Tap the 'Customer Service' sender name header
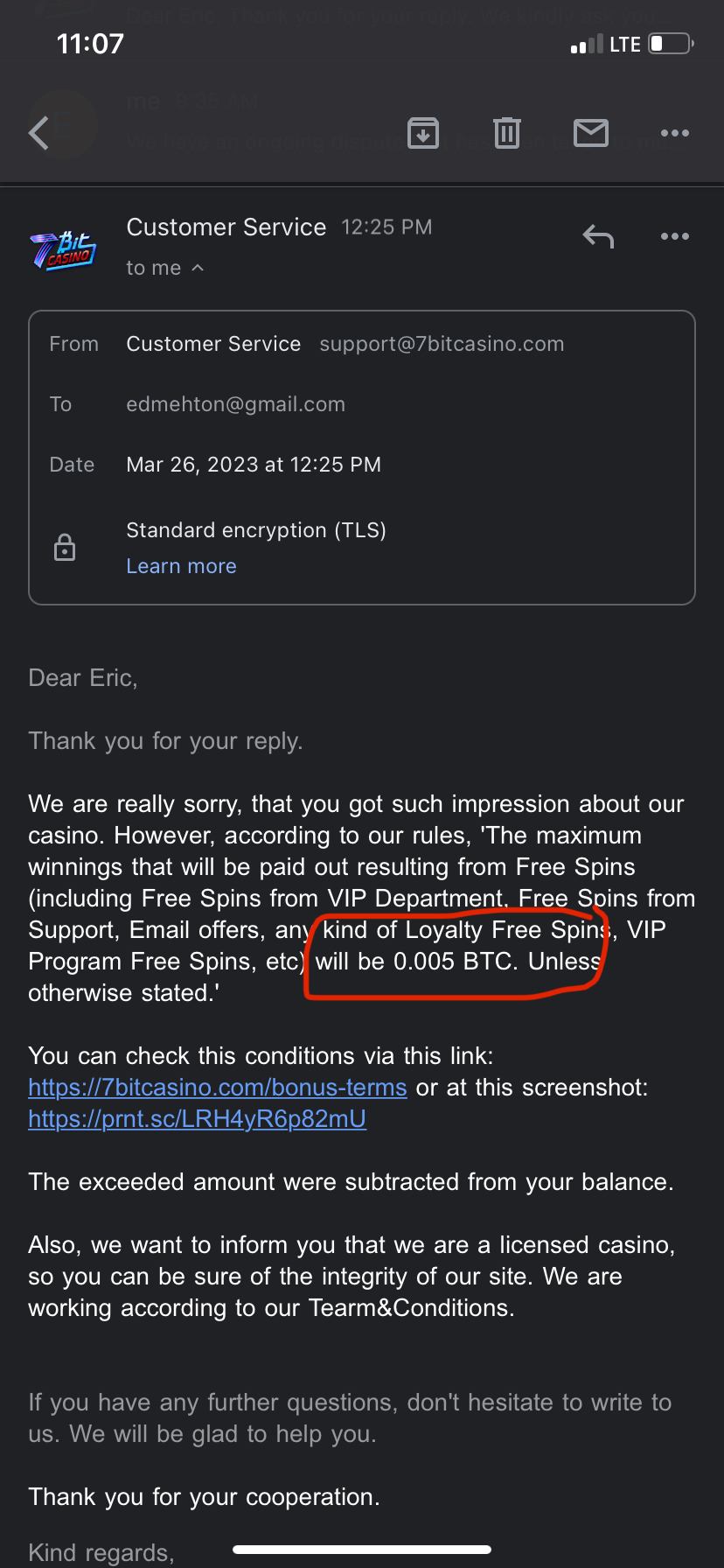Image resolution: width=724 pixels, height=1568 pixels. 226,227
